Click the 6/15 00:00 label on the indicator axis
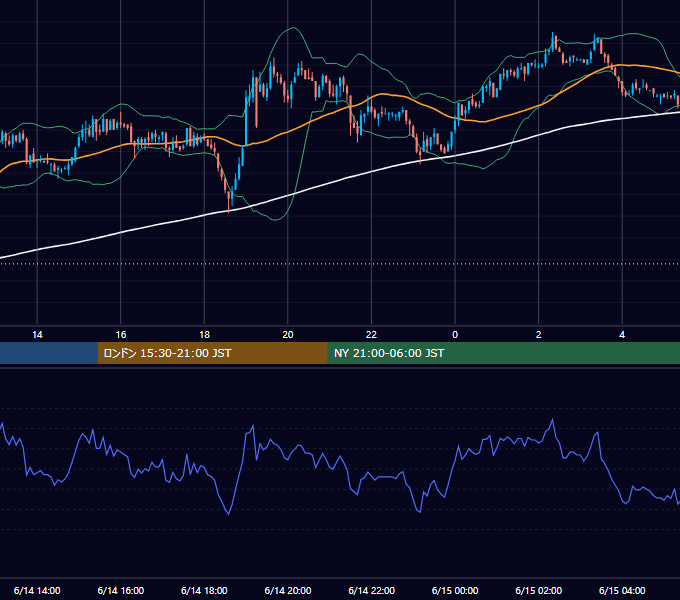This screenshot has width=680, height=600. coord(455,590)
